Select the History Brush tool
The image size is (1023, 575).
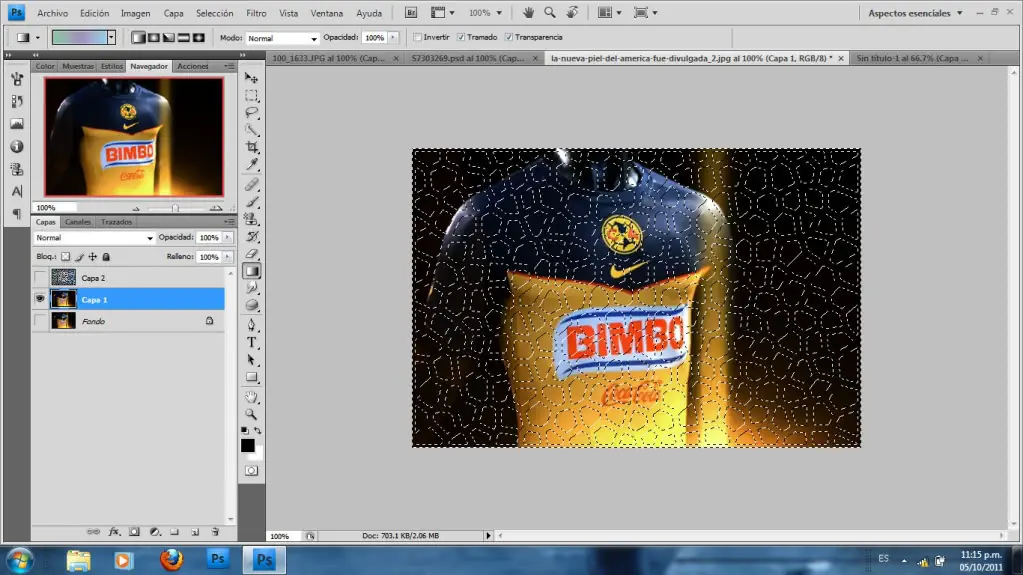click(x=251, y=236)
